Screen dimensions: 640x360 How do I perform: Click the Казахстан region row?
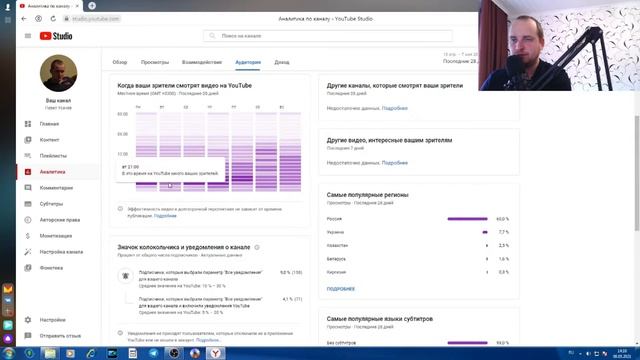pyautogui.click(x=418, y=246)
